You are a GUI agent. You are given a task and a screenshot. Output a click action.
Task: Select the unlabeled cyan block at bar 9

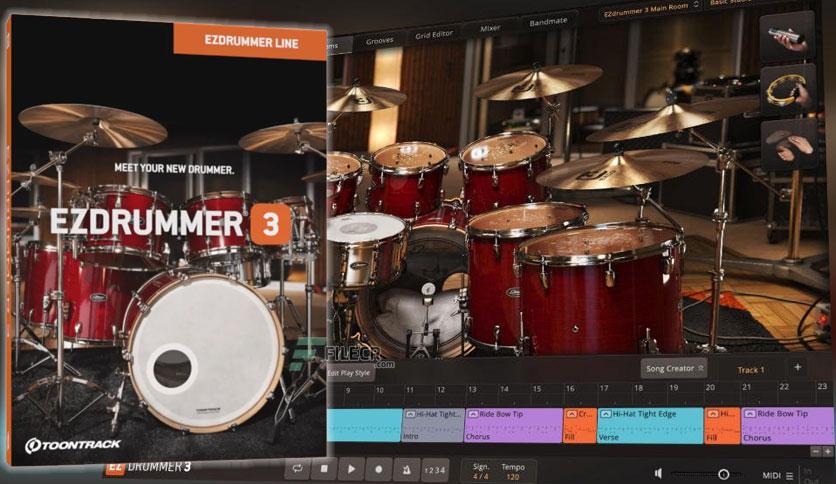click(364, 425)
